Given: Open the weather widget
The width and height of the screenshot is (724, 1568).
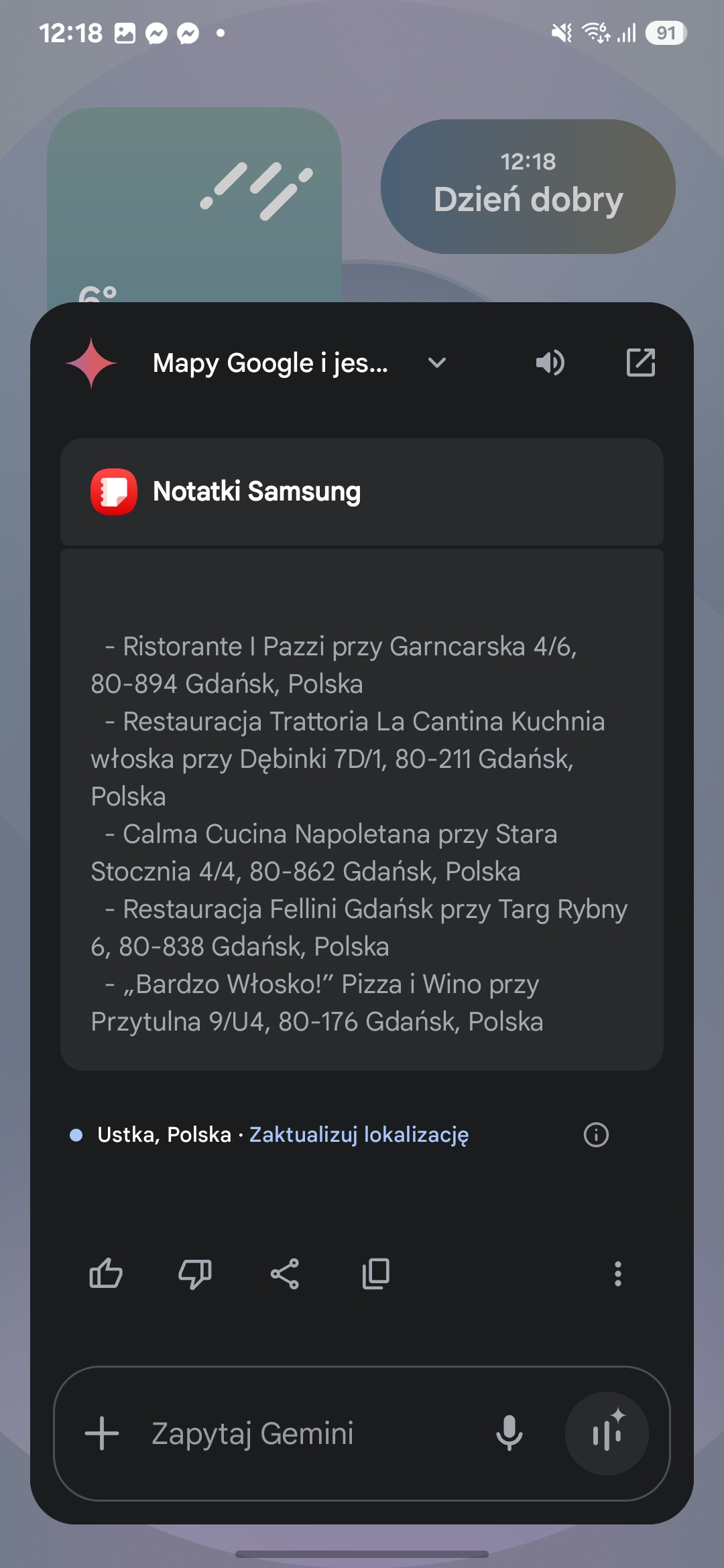Looking at the screenshot, I should click(x=194, y=201).
